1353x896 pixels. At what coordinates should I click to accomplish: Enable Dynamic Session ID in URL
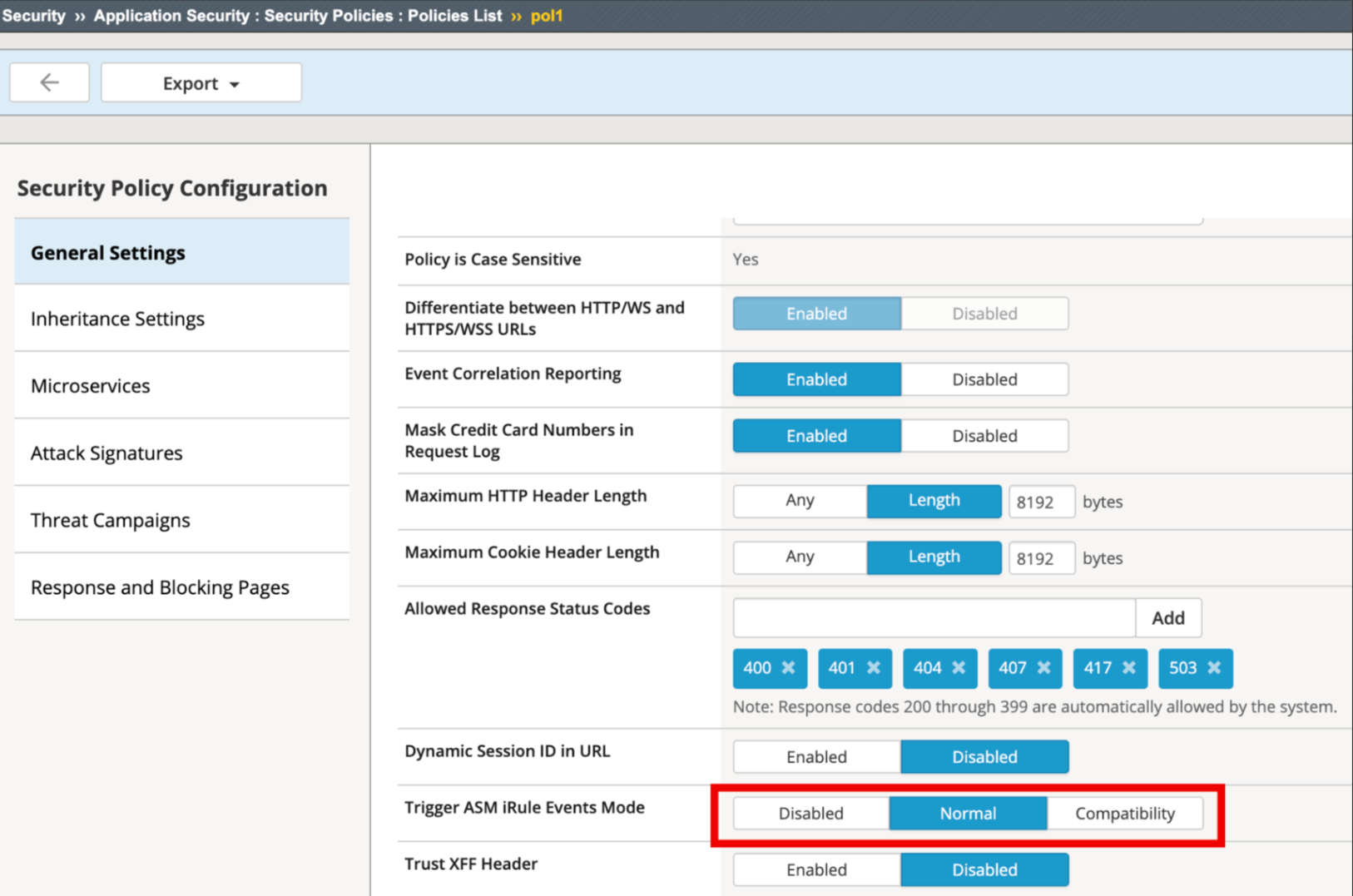[x=815, y=756]
